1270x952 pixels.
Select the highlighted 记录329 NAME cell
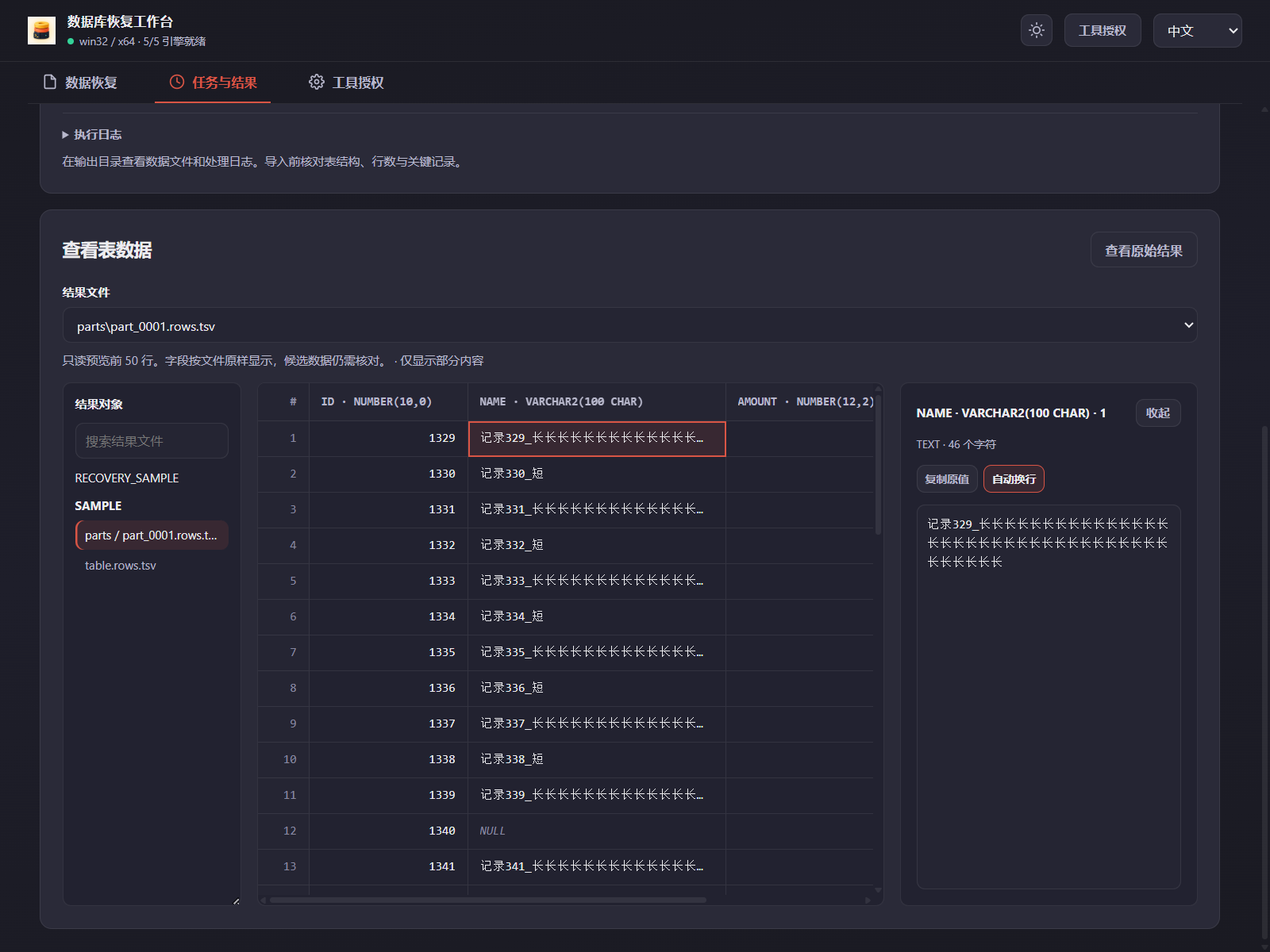click(x=597, y=439)
